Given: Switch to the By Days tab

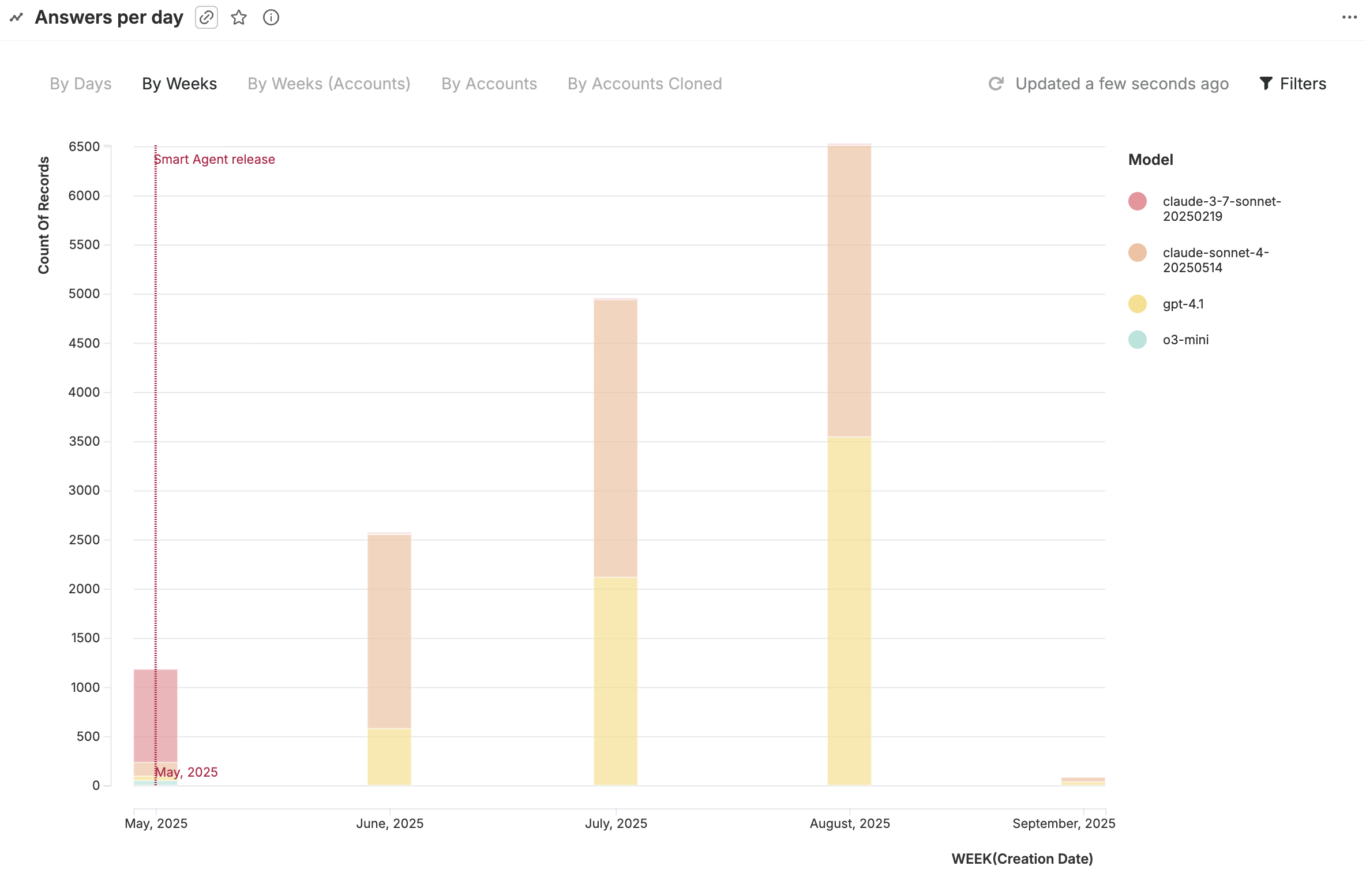Looking at the screenshot, I should coord(81,84).
